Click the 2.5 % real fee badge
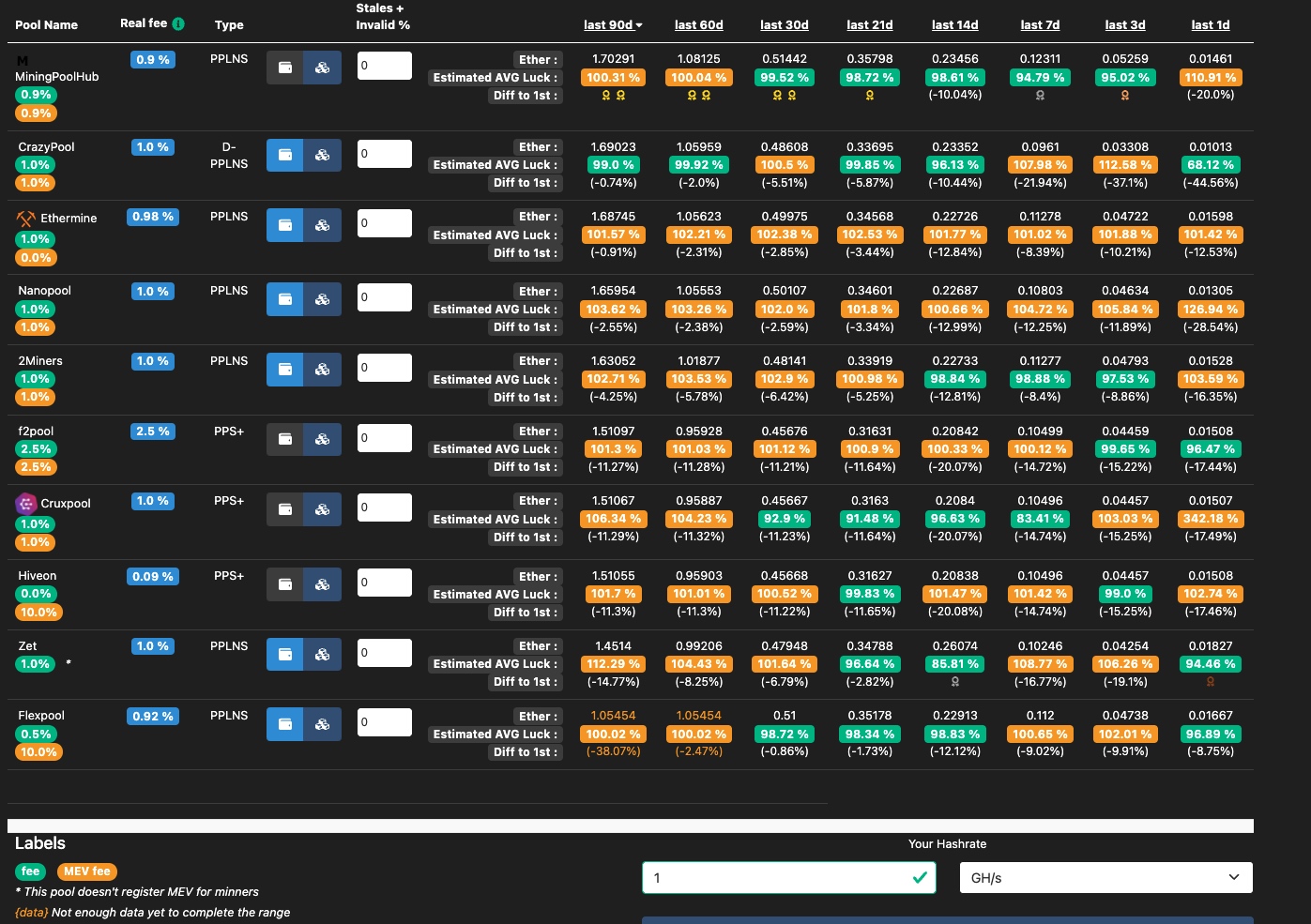Image resolution: width=1311 pixels, height=924 pixels. click(153, 432)
